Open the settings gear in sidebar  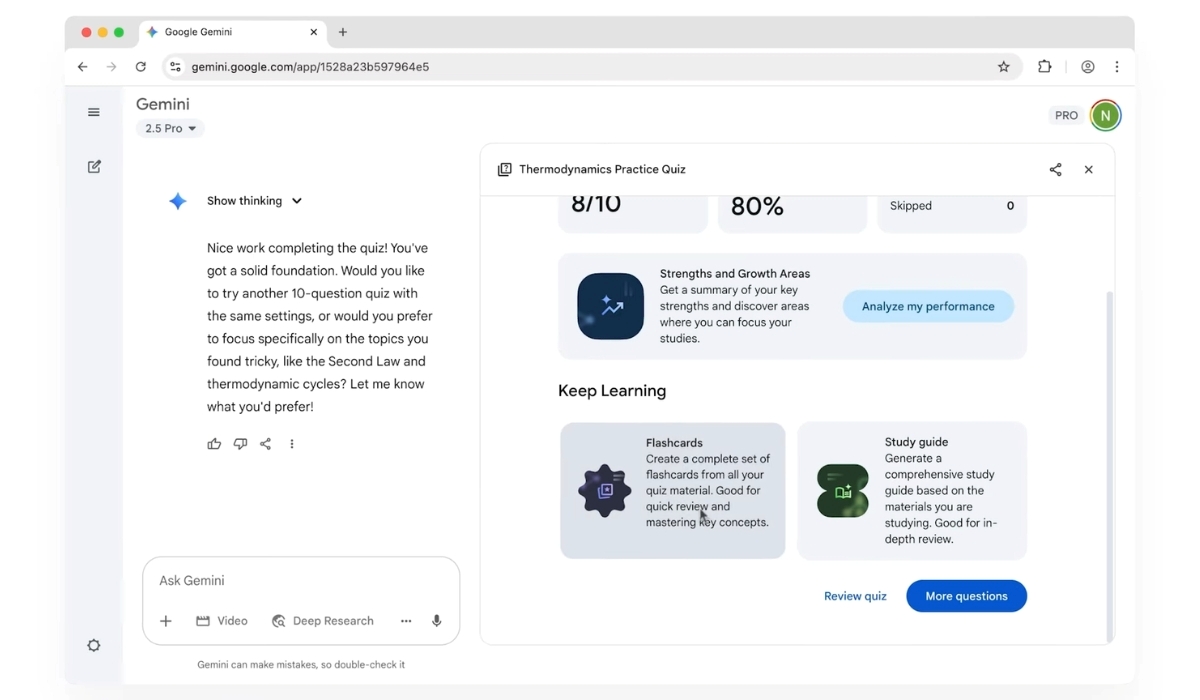pyautogui.click(x=94, y=646)
